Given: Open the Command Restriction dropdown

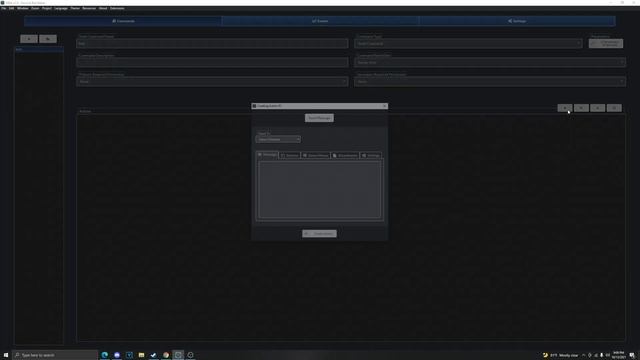Looking at the screenshot, I should pyautogui.click(x=490, y=62).
